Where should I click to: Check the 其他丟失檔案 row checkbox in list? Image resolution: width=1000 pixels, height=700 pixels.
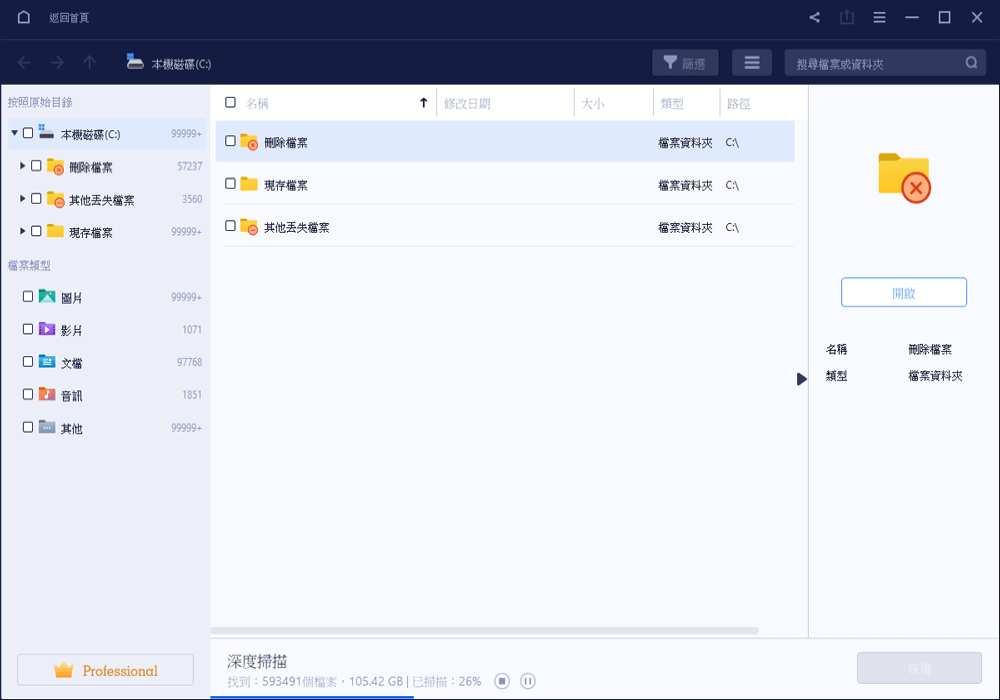coord(230,226)
